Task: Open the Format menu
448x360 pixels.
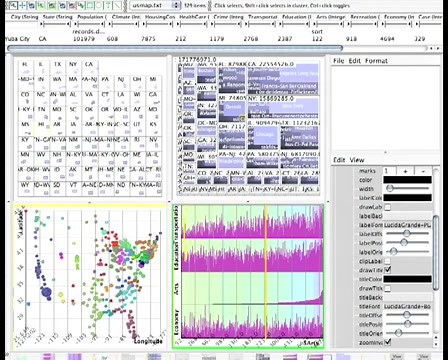Action: [x=376, y=61]
